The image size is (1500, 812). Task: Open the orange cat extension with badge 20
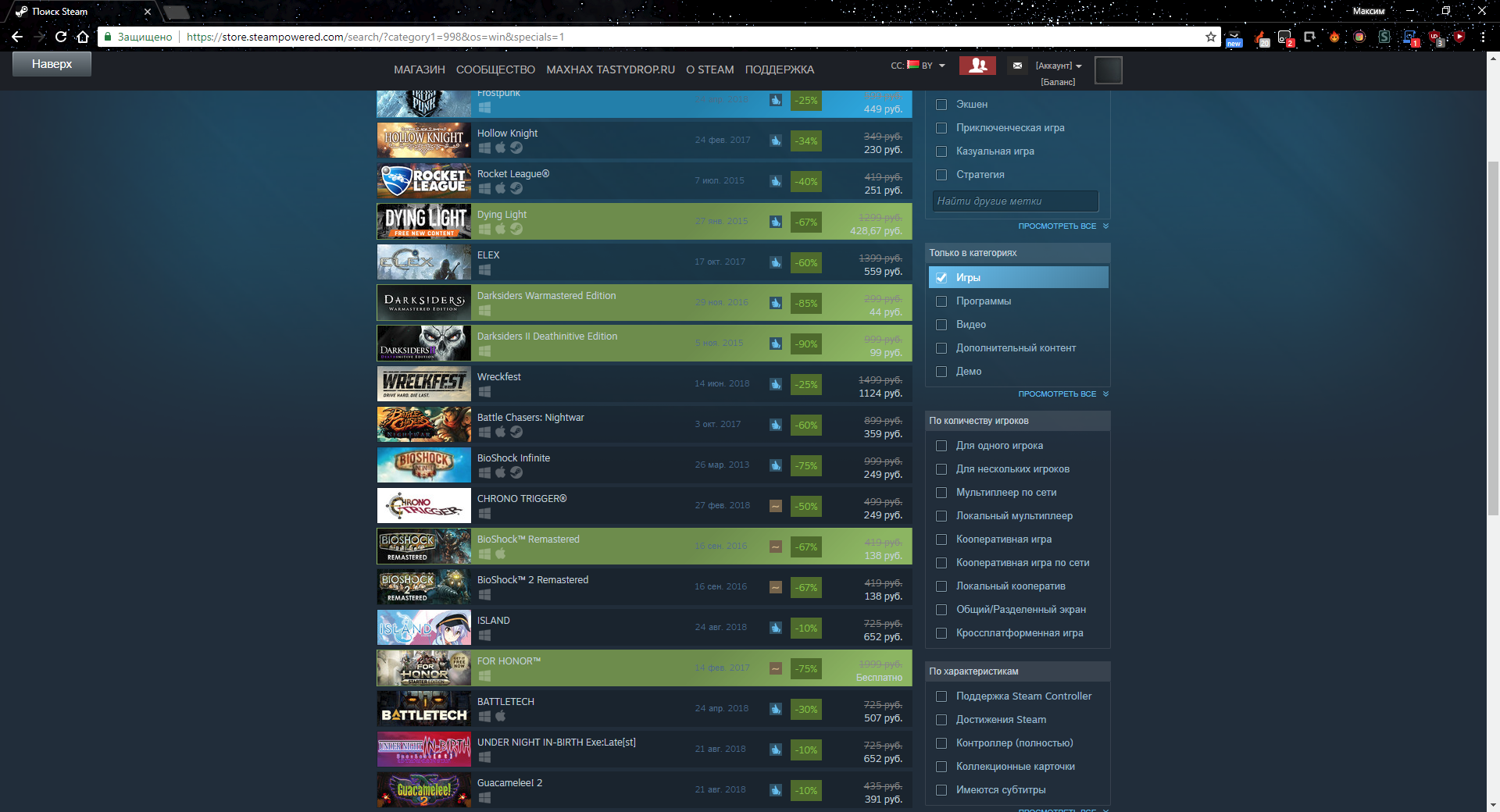[1261, 37]
